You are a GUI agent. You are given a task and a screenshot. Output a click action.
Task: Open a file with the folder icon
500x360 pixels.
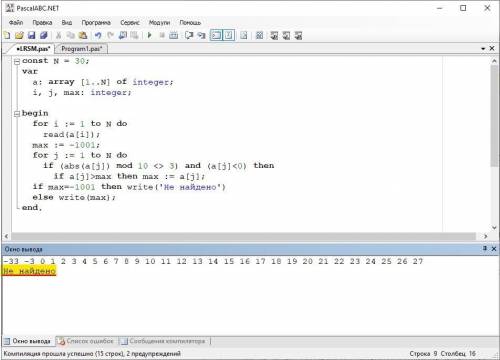tap(19, 35)
